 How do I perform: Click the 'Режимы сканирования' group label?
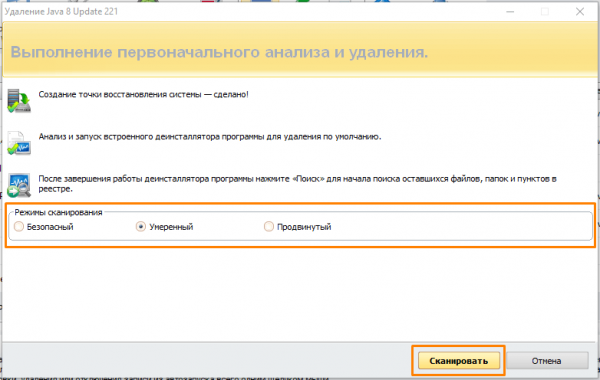[x=58, y=212]
